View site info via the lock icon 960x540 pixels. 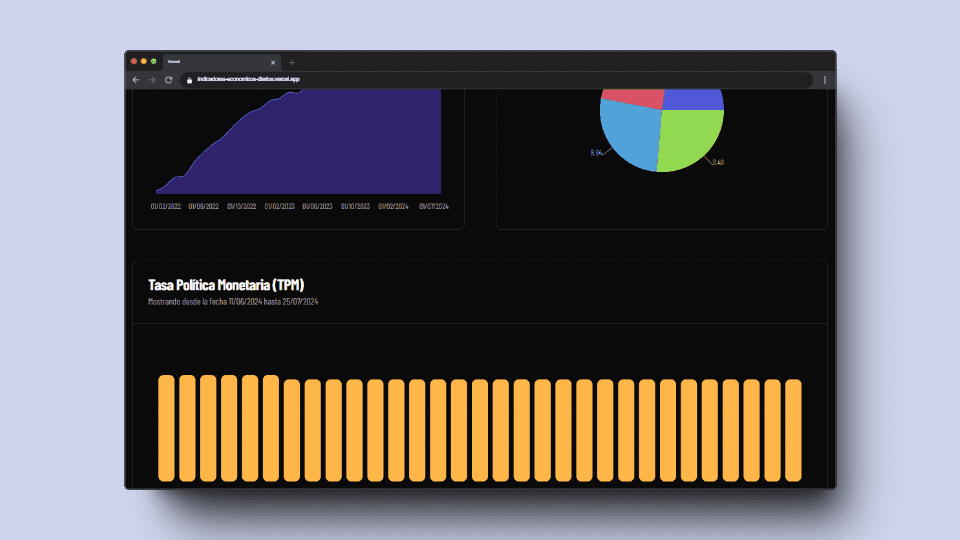pyautogui.click(x=189, y=80)
